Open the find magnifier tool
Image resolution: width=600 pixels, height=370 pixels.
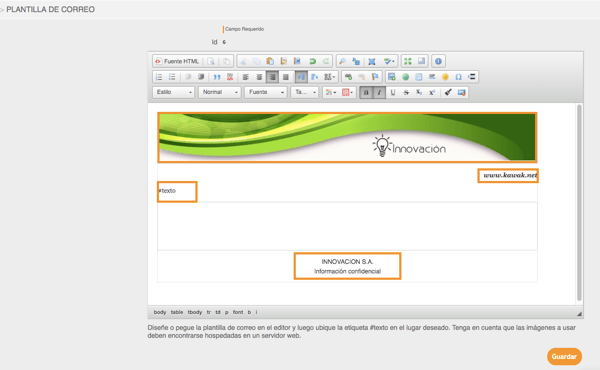[x=342, y=61]
